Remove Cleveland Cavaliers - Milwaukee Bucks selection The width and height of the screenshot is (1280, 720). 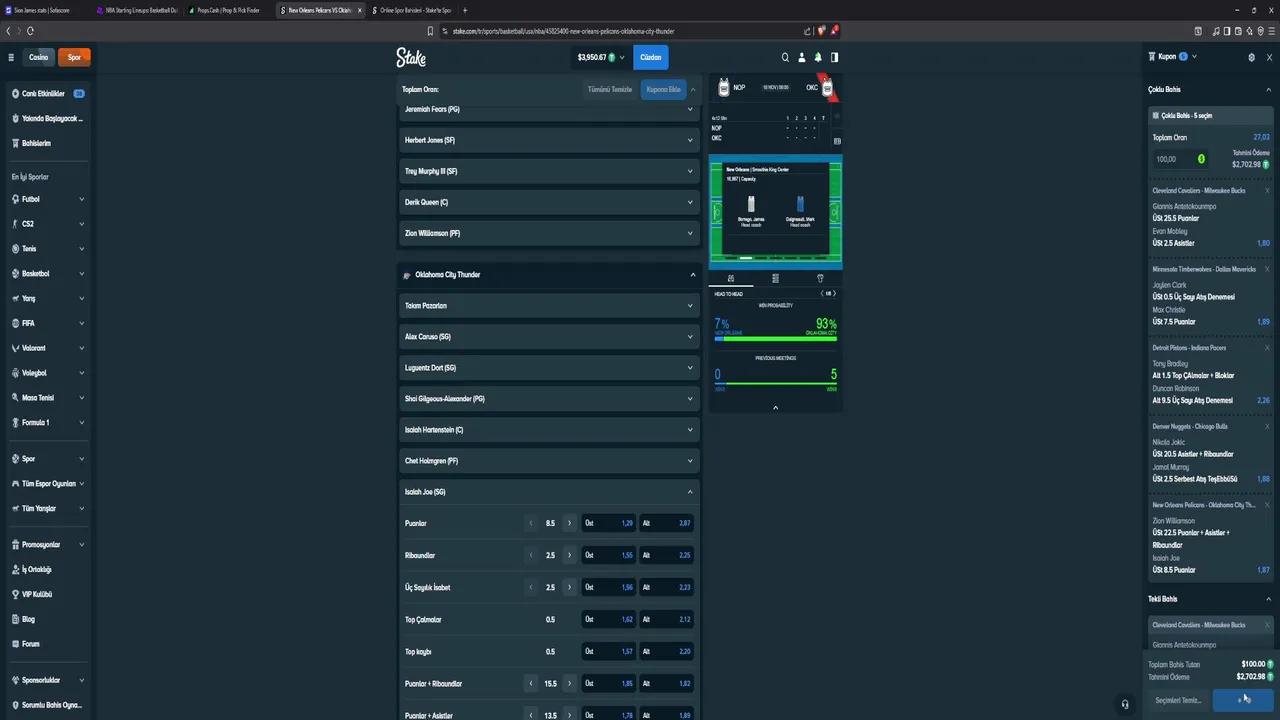point(1267,190)
